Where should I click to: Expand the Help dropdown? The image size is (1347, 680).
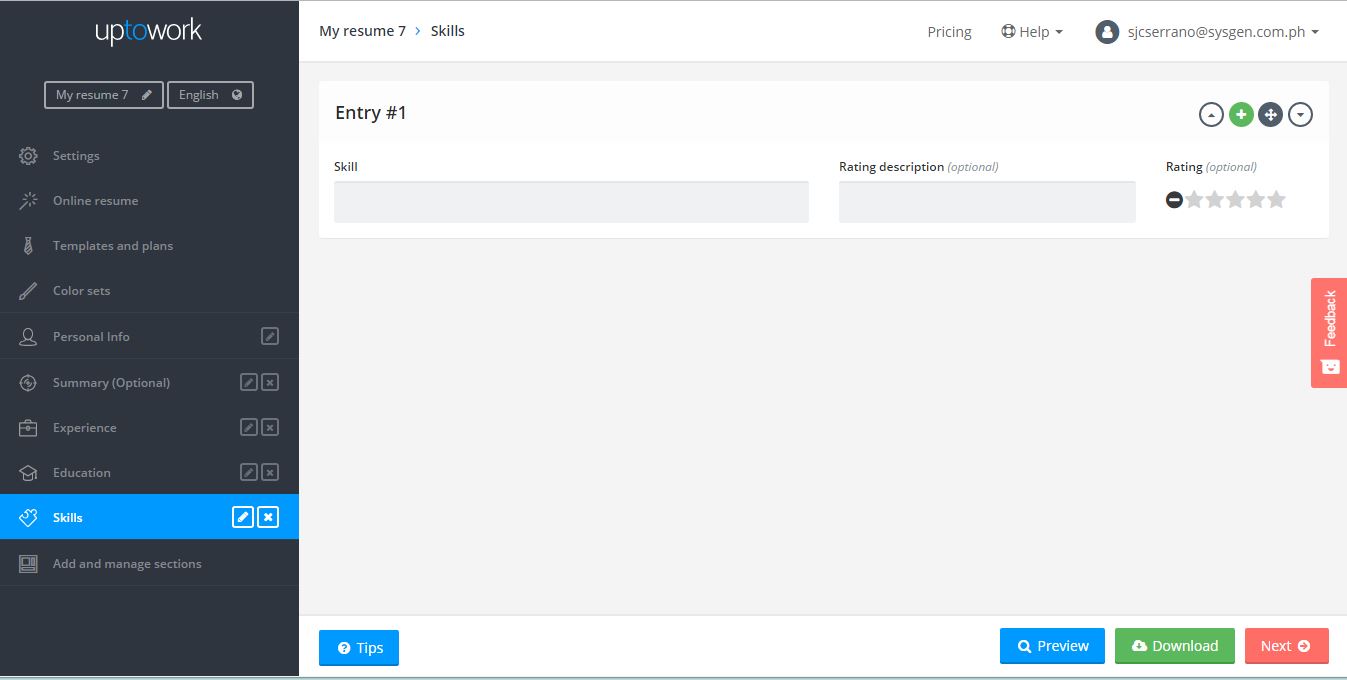[1032, 32]
